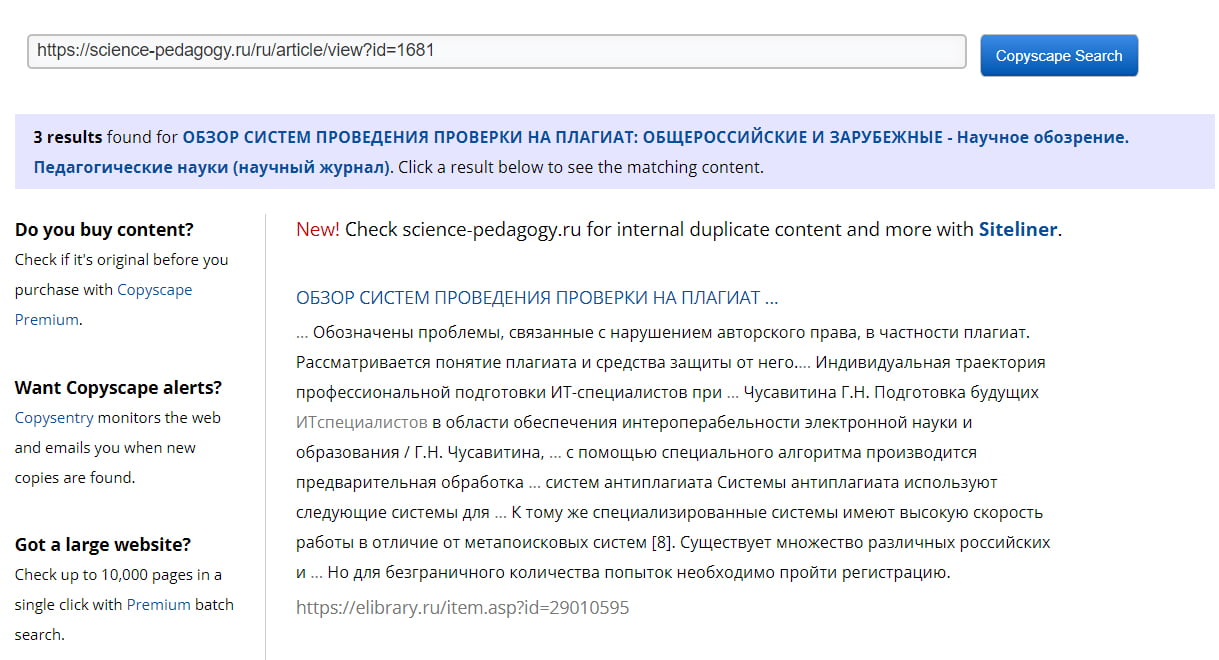Viewport: 1219px width, 660px height.
Task: Click the Педагогические науки portion of the banner title
Action: point(129,166)
